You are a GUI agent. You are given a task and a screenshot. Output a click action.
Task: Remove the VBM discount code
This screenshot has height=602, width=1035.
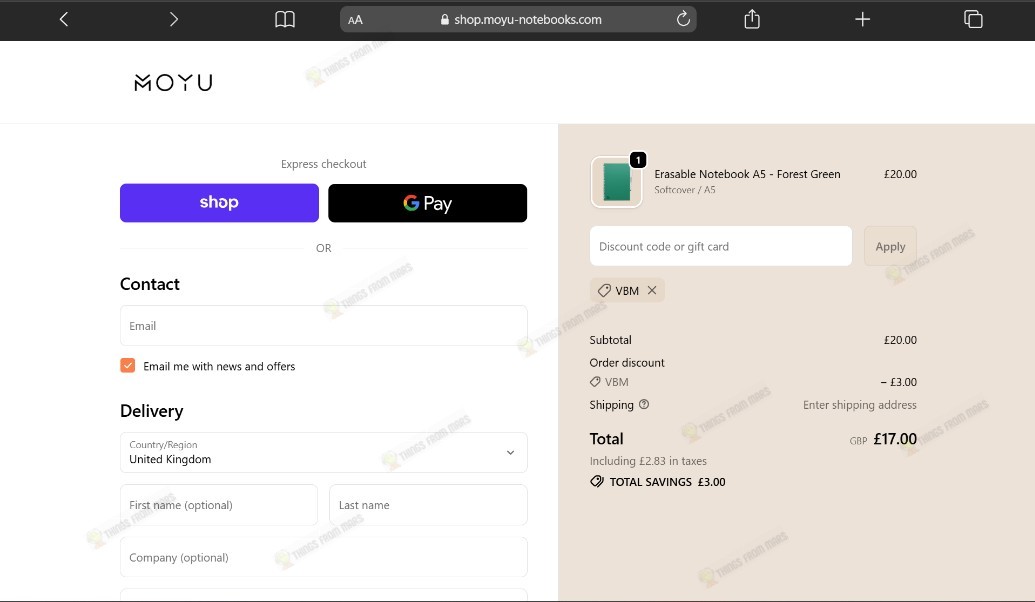coord(652,290)
